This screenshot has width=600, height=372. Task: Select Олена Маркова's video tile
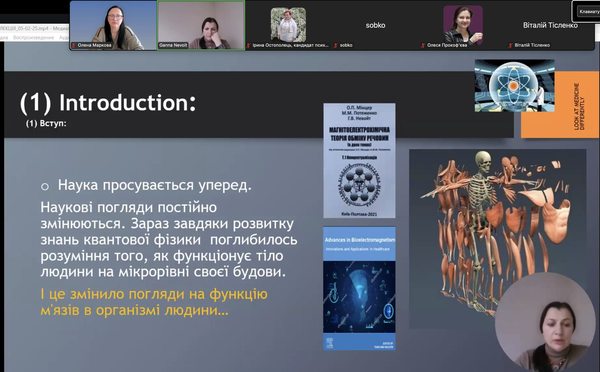(113, 25)
